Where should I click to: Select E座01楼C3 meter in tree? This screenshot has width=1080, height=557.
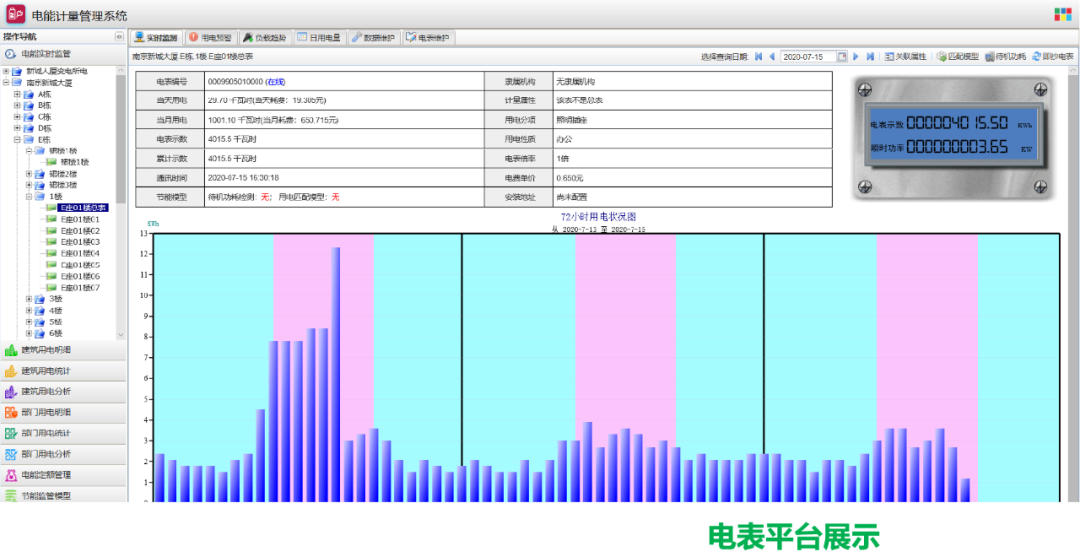80,242
